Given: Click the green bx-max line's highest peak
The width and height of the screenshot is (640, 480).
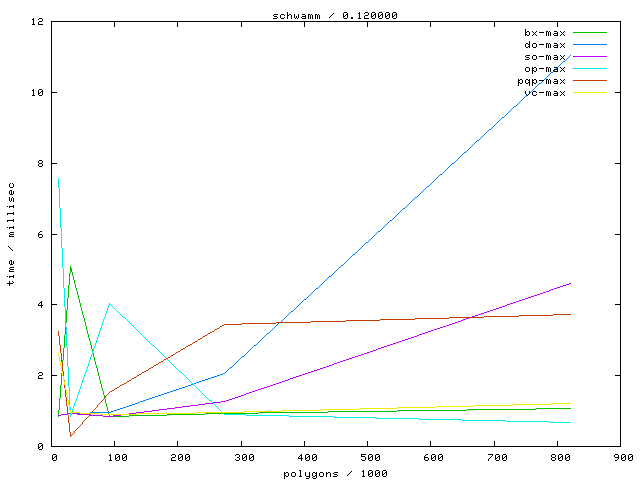Looking at the screenshot, I should (70, 266).
